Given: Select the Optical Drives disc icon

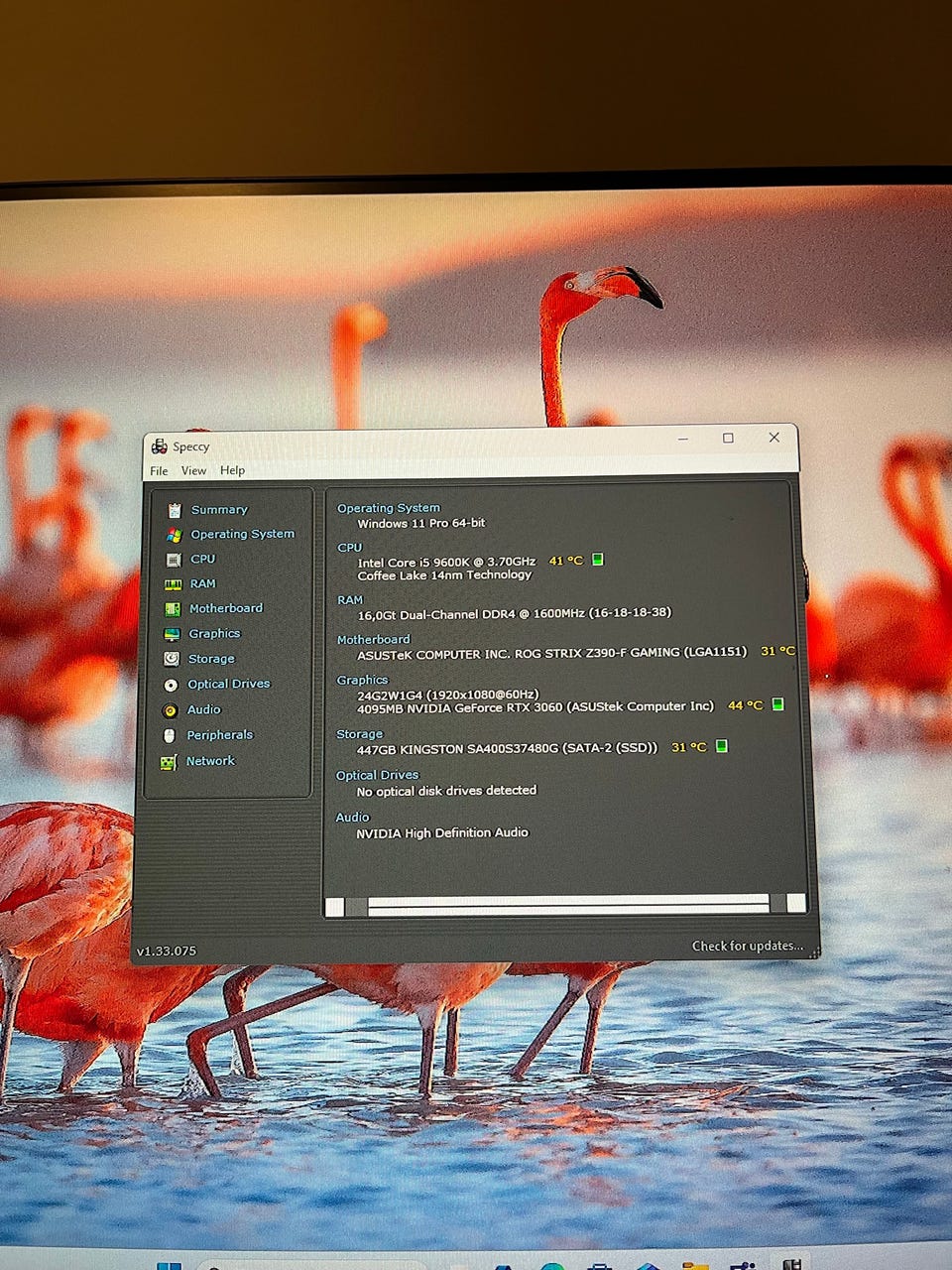Looking at the screenshot, I should pyautogui.click(x=171, y=685).
